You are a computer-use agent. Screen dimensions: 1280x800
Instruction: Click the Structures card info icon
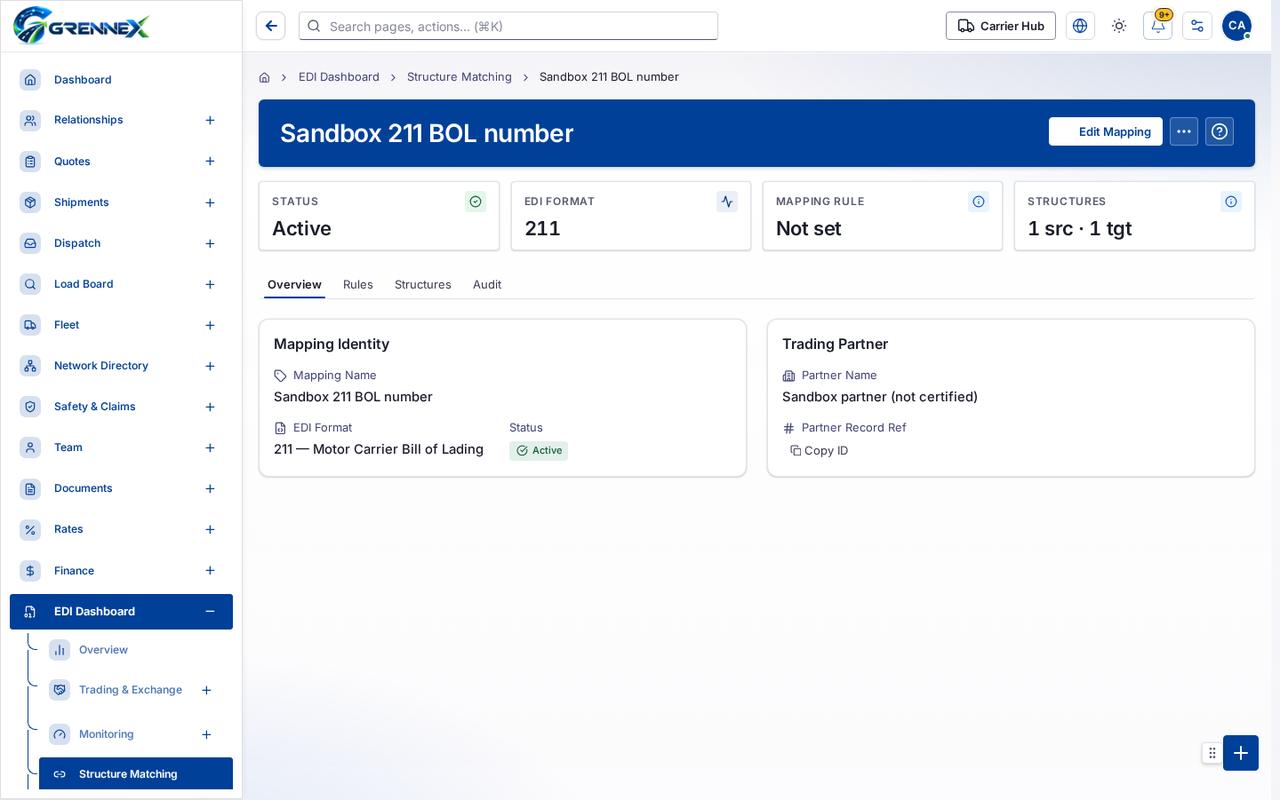[1231, 202]
